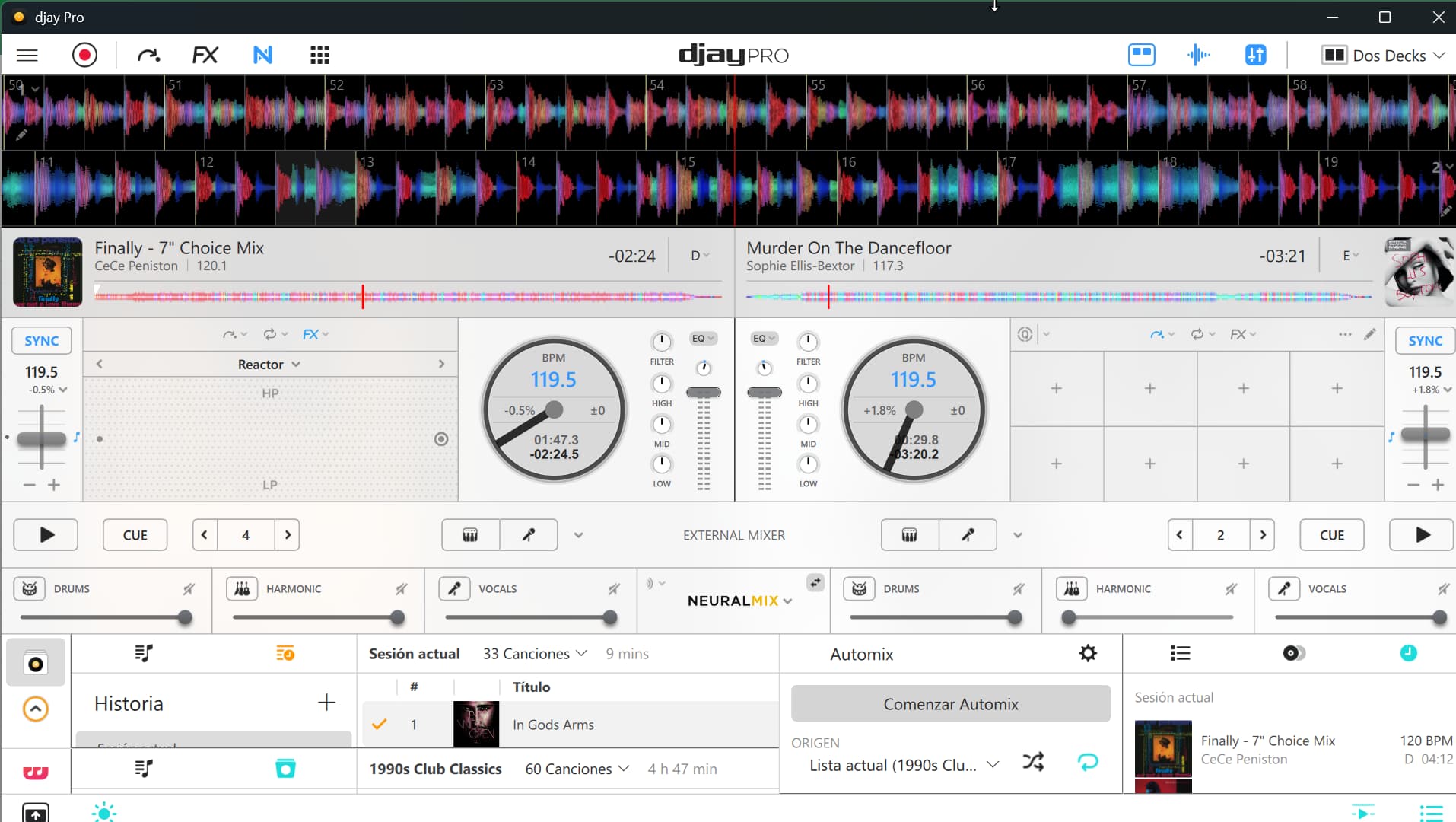Open the FX panel in top toolbar
1456x822 pixels.
click(205, 55)
